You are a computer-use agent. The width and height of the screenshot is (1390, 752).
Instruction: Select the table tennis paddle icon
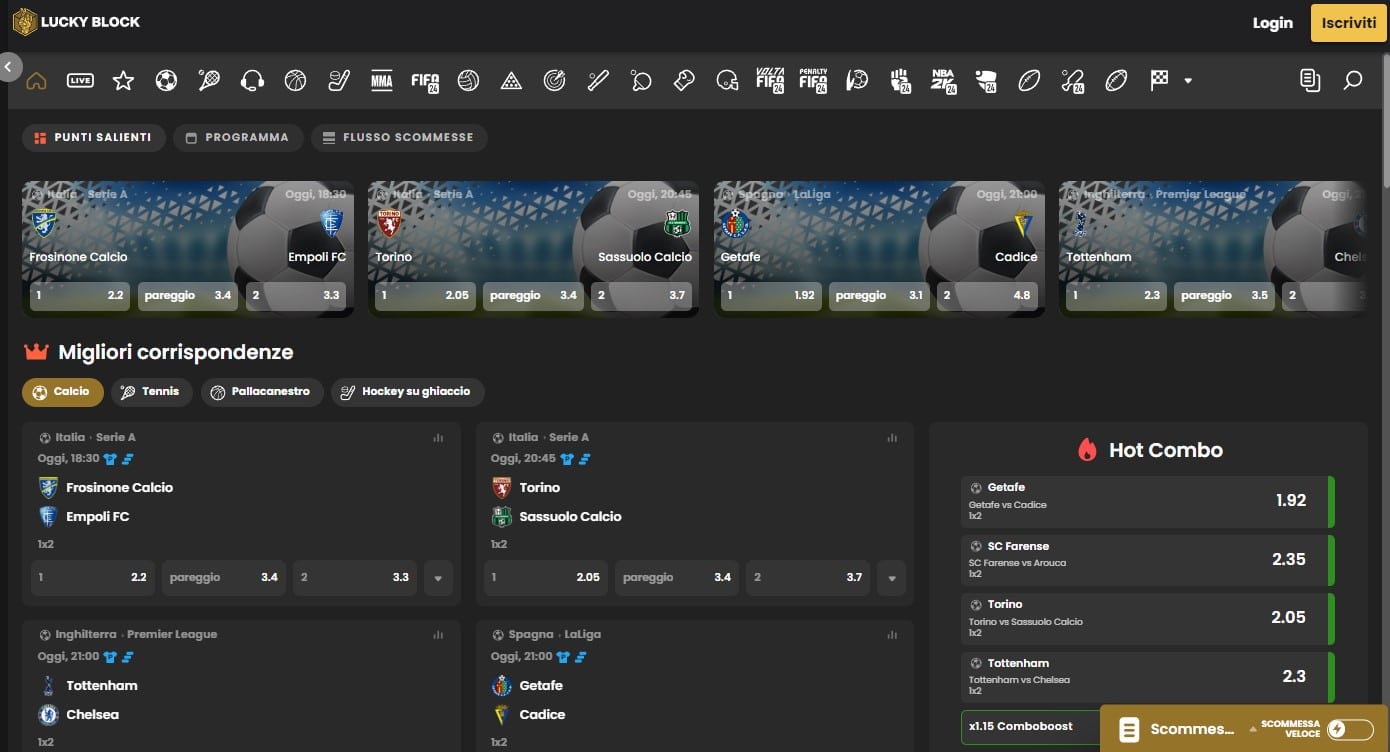(641, 81)
